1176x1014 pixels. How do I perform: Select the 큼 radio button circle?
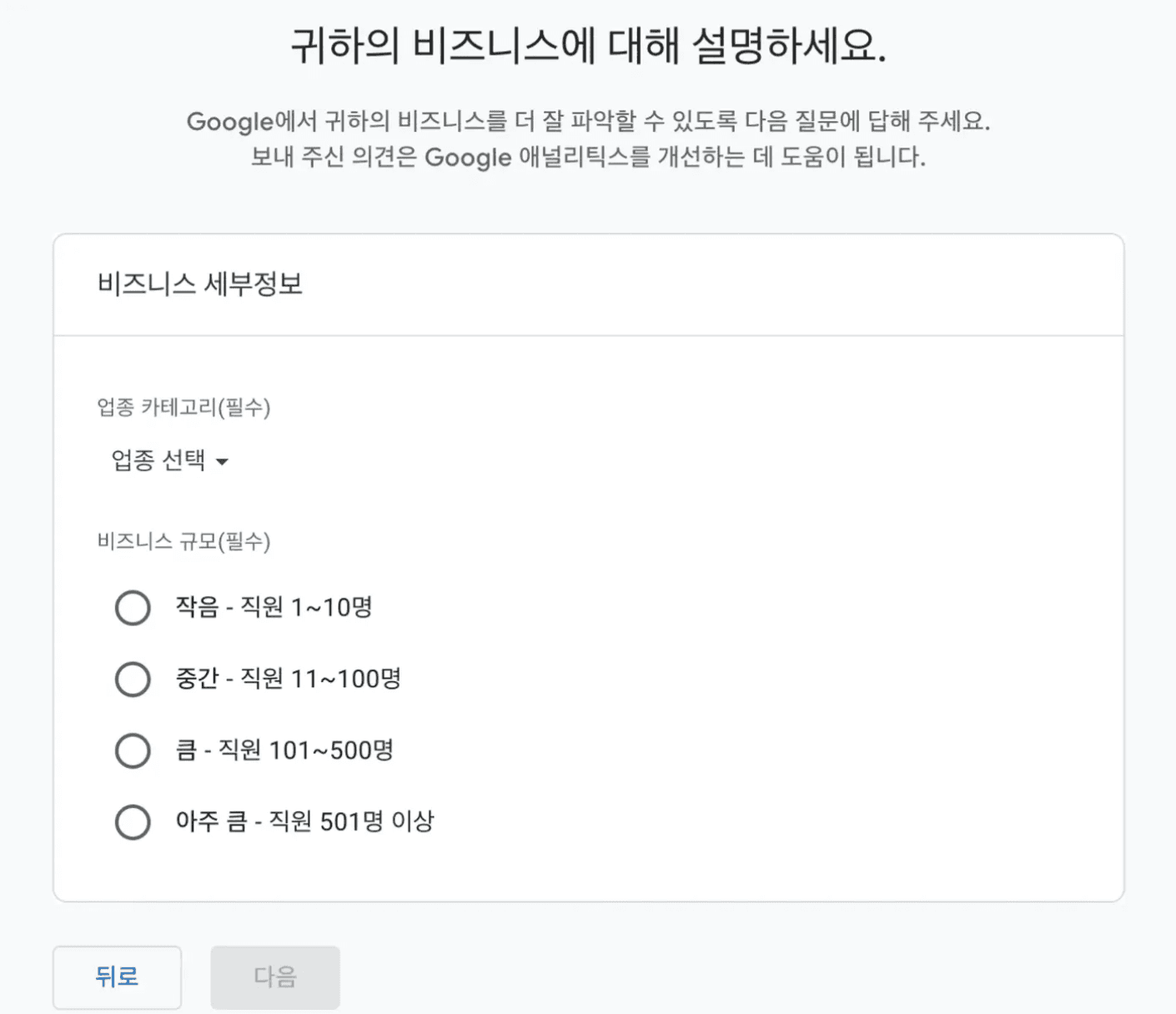[133, 750]
